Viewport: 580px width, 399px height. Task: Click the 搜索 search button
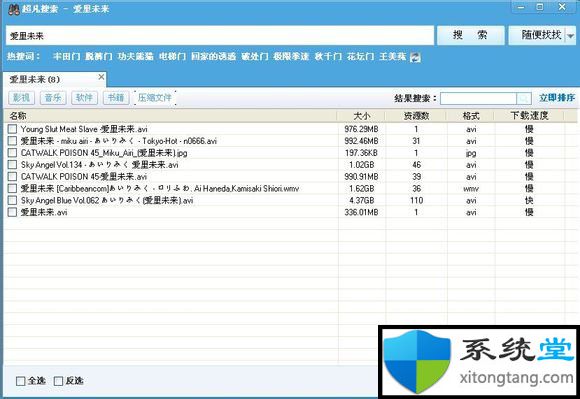pyautogui.click(x=471, y=35)
